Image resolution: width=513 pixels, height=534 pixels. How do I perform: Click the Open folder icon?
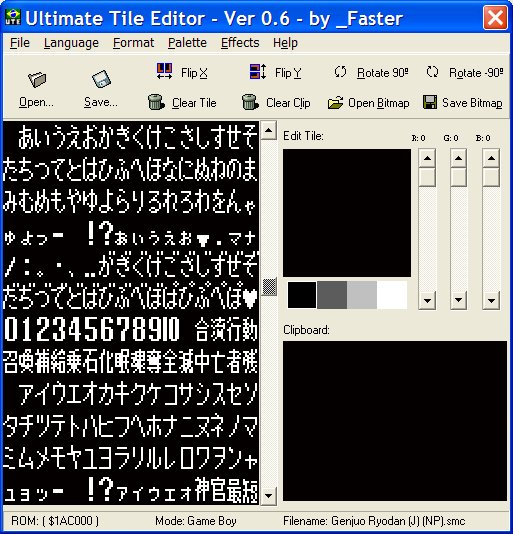(x=37, y=79)
